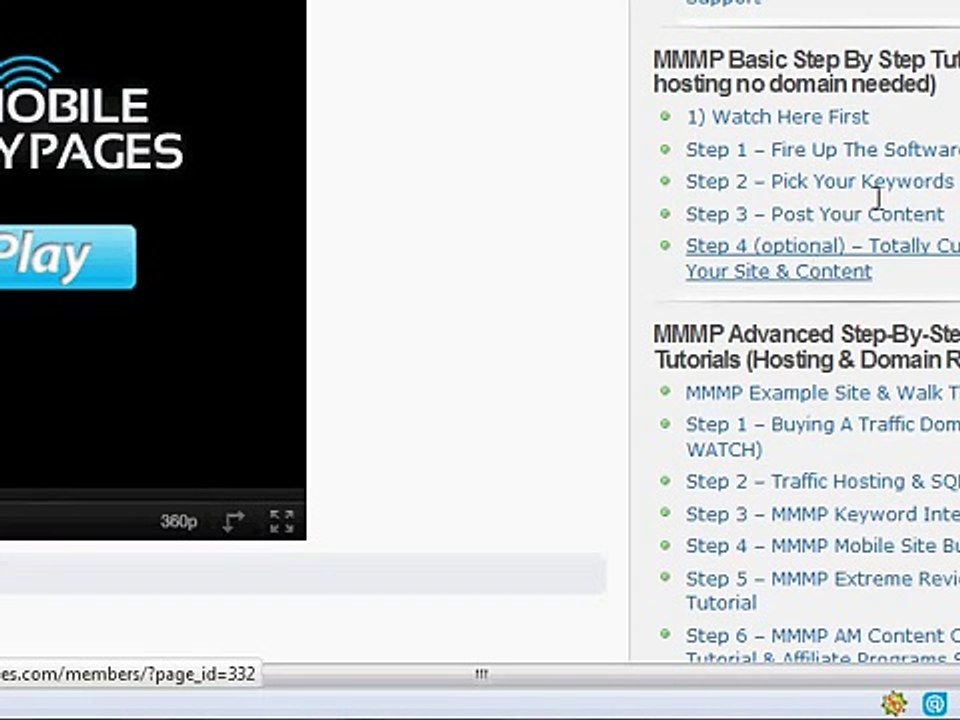Click the blue Play button on video
Image resolution: width=960 pixels, height=720 pixels.
[67, 257]
